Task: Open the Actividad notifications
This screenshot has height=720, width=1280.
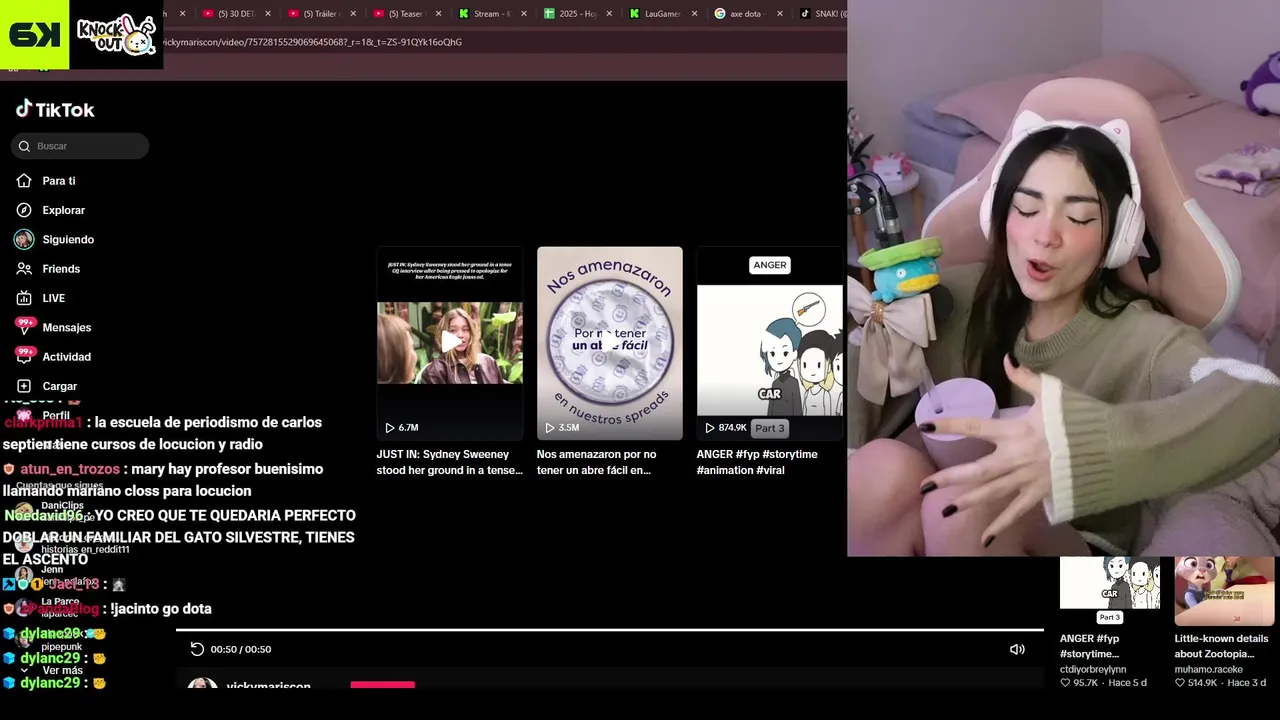Action: [66, 357]
